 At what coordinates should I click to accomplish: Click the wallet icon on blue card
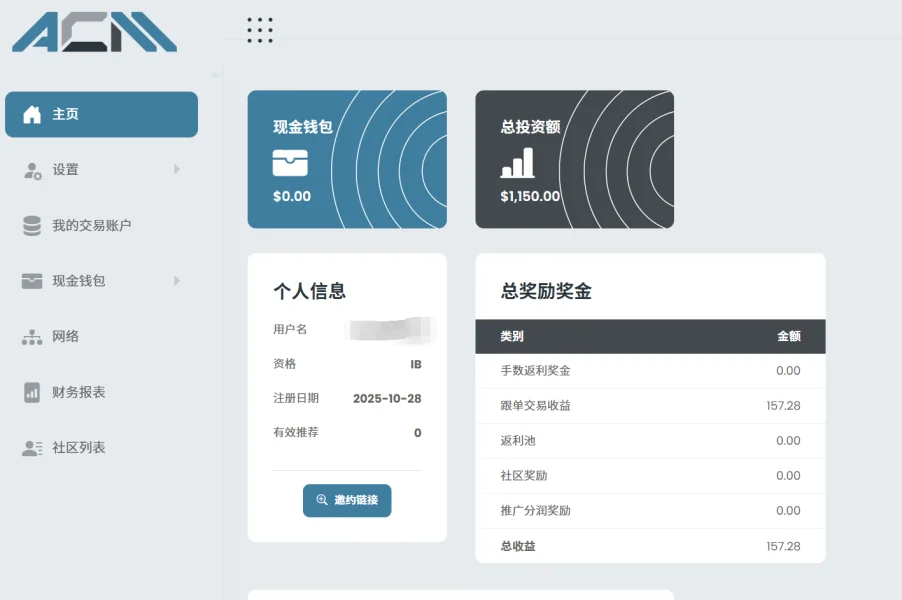pyautogui.click(x=290, y=163)
